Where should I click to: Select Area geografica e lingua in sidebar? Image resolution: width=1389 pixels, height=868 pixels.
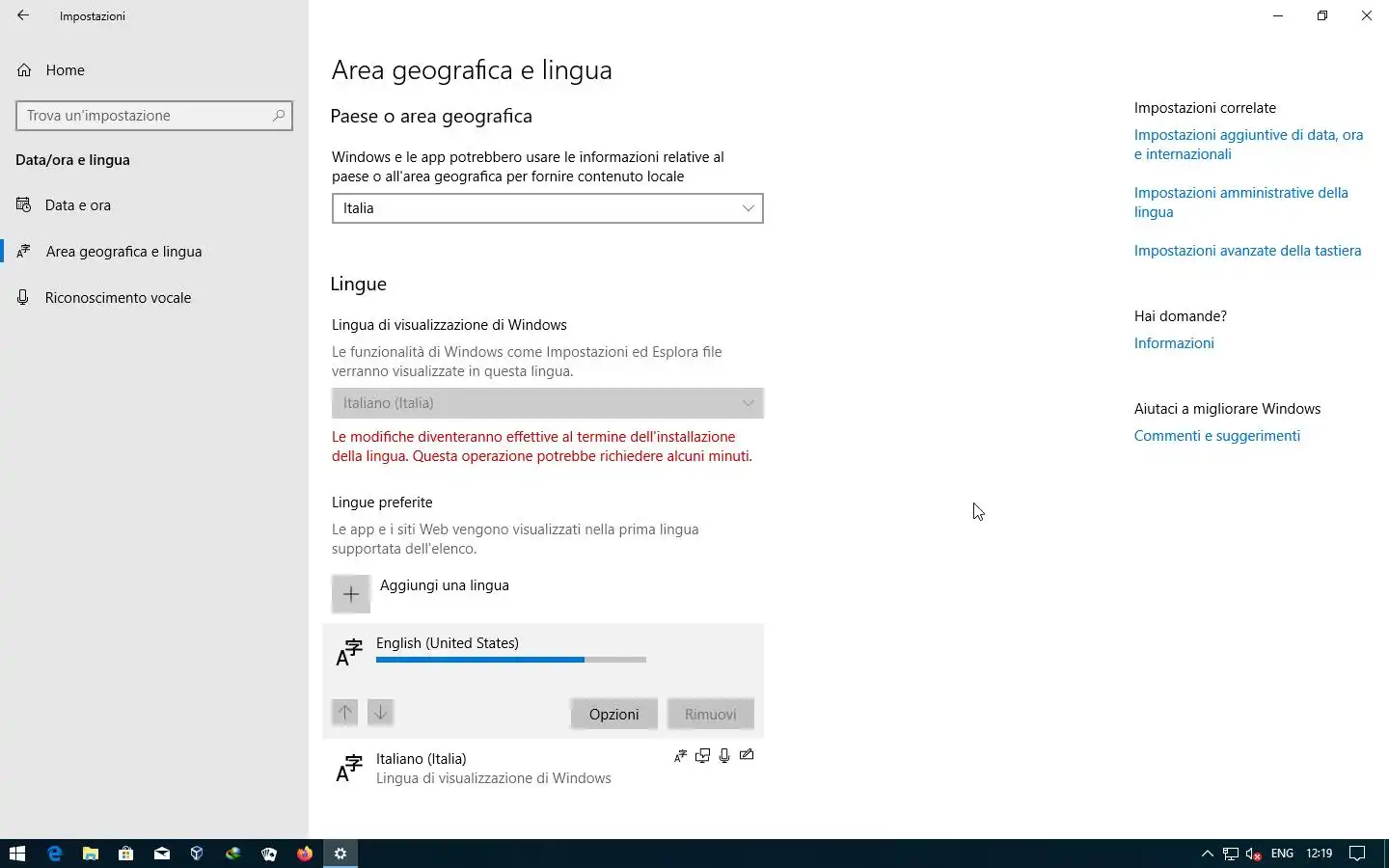[x=154, y=252]
